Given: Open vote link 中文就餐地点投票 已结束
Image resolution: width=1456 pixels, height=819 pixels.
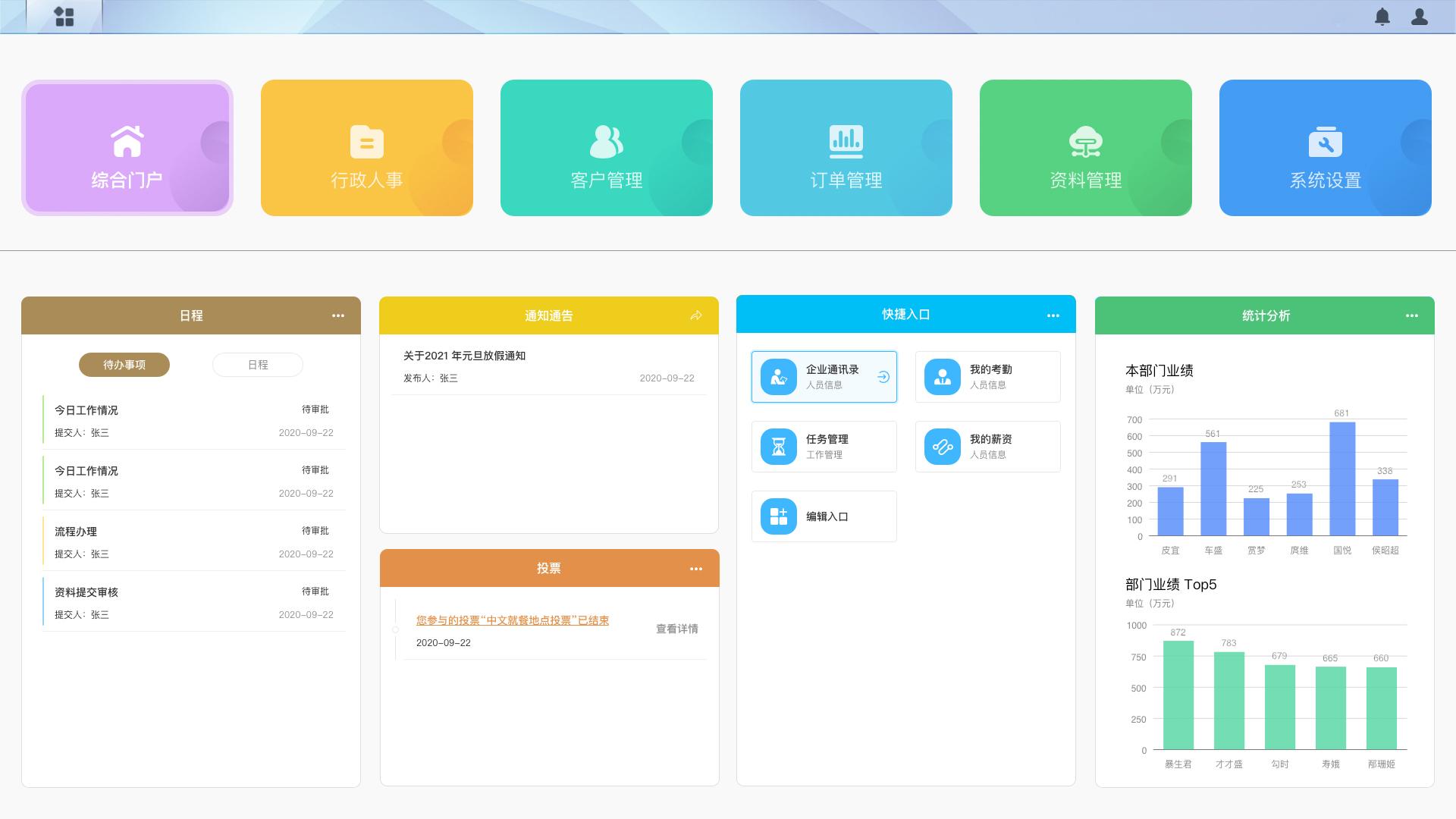Looking at the screenshot, I should point(513,620).
